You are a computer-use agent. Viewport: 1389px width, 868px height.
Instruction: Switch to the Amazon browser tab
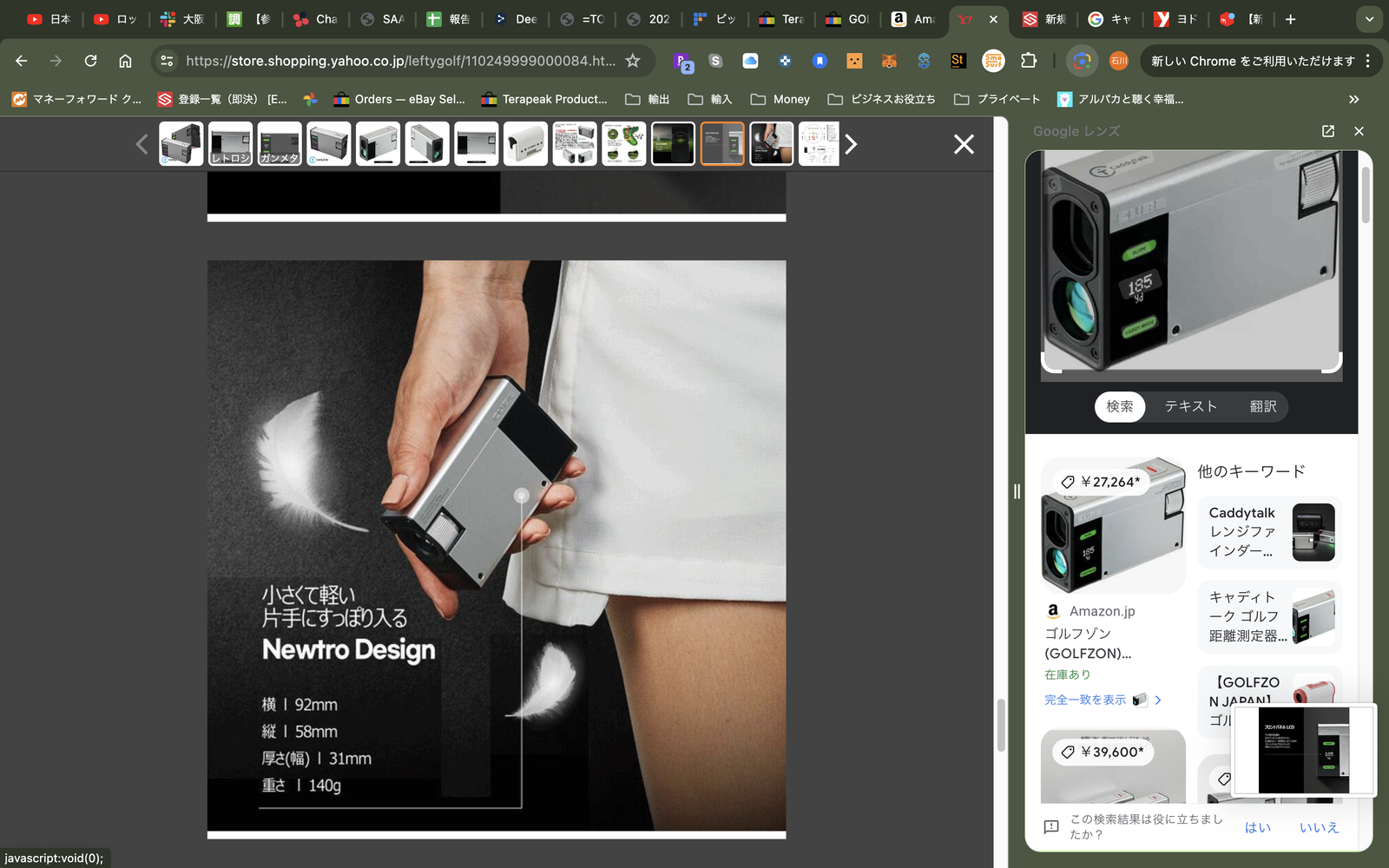pos(913,19)
